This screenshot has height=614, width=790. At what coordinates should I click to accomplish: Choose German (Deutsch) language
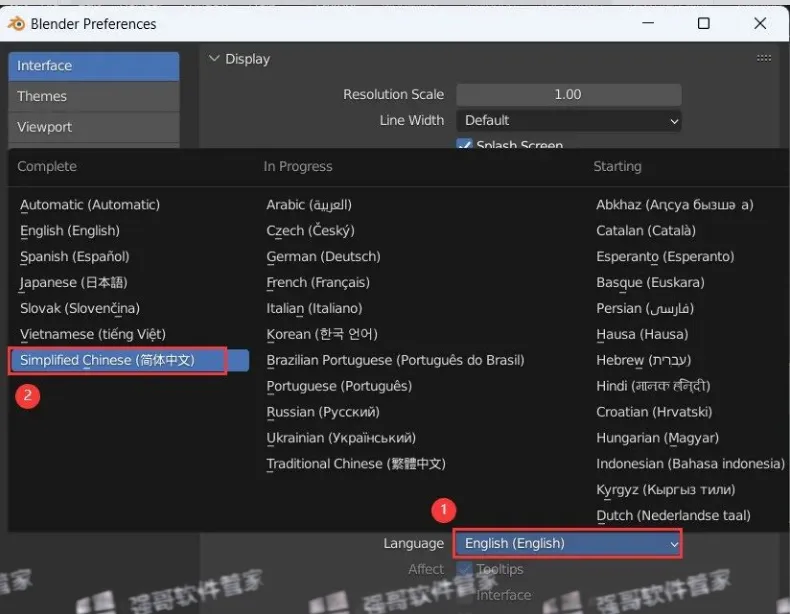coord(323,256)
